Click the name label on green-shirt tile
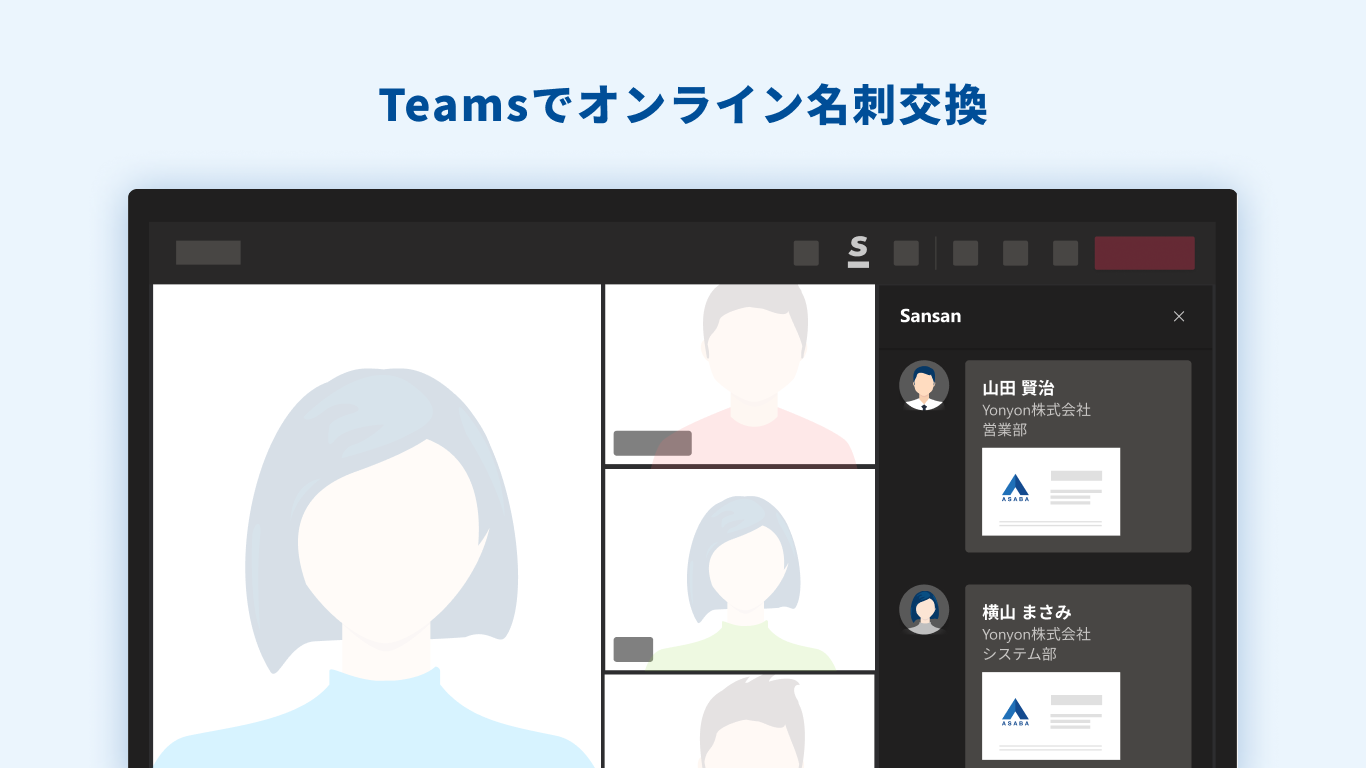 click(633, 649)
